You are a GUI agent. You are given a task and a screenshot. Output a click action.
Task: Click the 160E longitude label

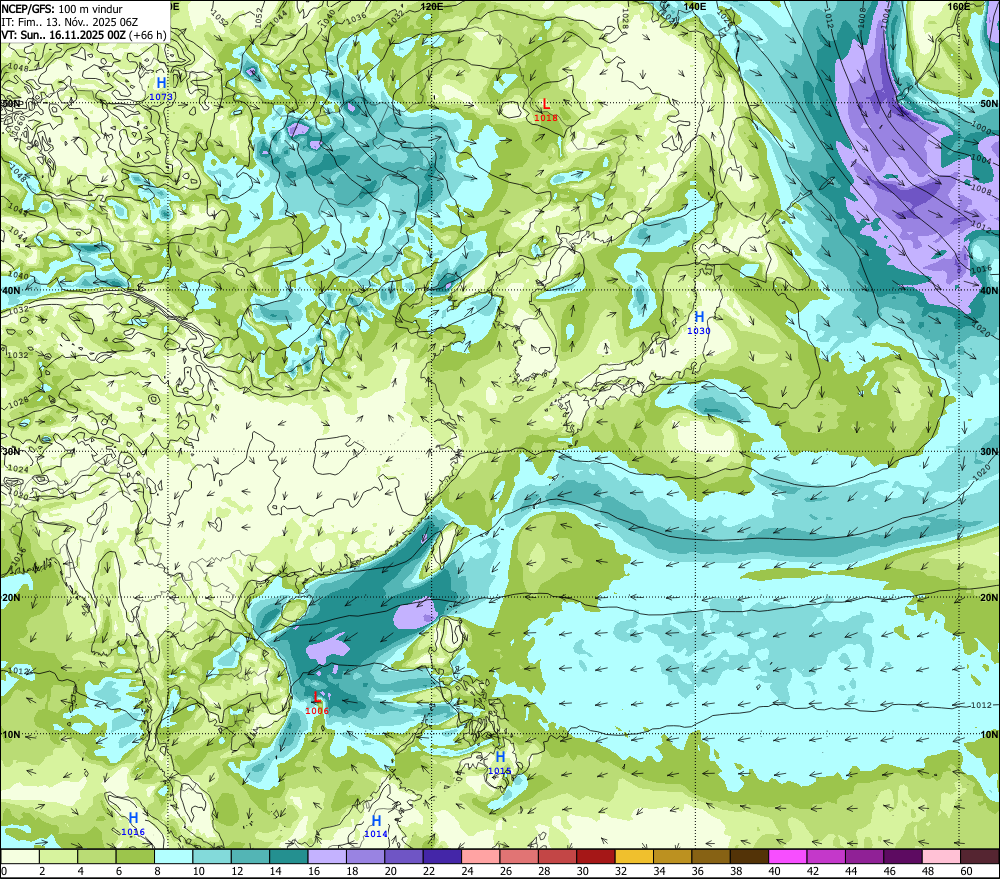959,6
